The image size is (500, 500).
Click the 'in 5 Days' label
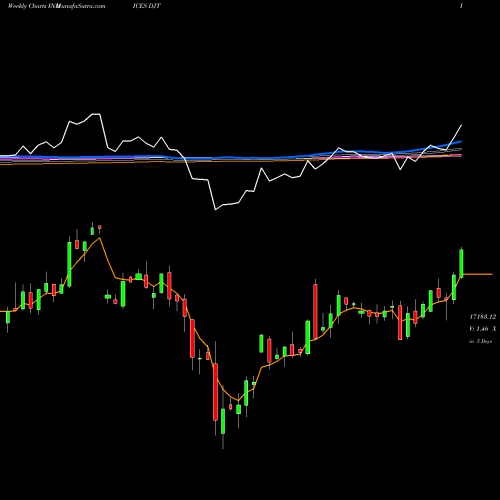(x=480, y=341)
